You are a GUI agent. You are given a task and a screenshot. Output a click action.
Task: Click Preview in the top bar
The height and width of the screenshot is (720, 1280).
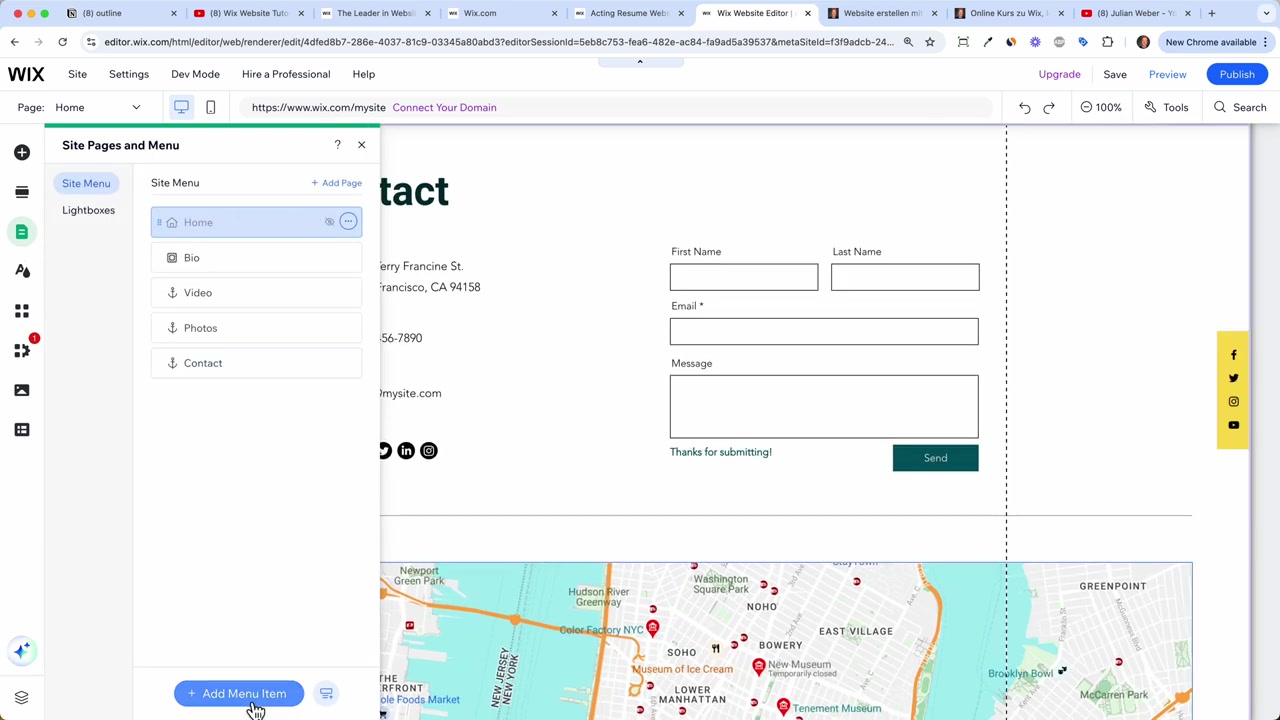[1167, 74]
